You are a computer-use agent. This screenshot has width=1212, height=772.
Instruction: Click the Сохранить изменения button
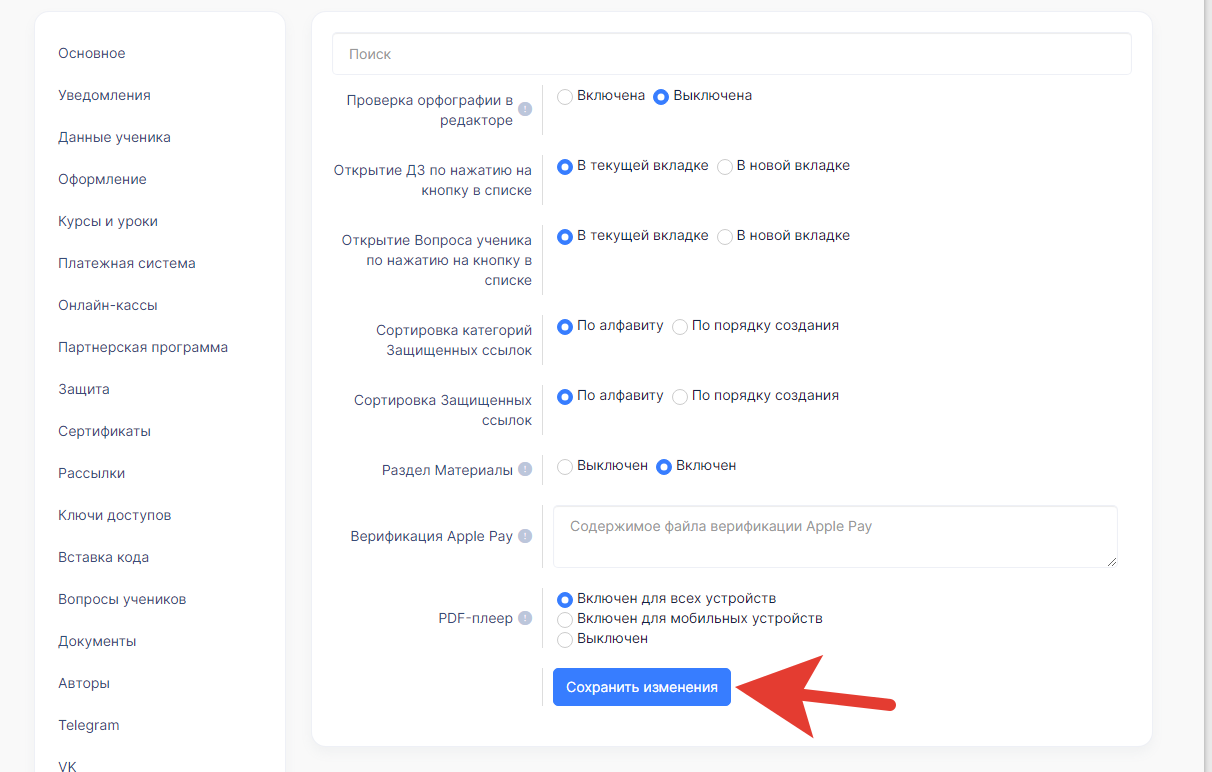(x=642, y=687)
